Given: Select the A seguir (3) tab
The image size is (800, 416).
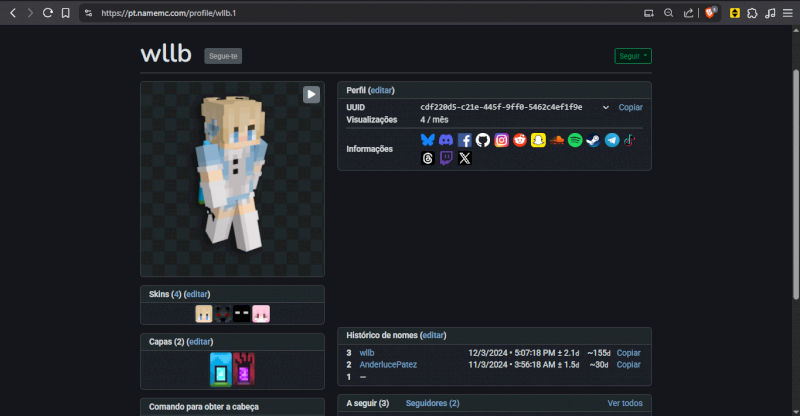Looking at the screenshot, I should 367,403.
